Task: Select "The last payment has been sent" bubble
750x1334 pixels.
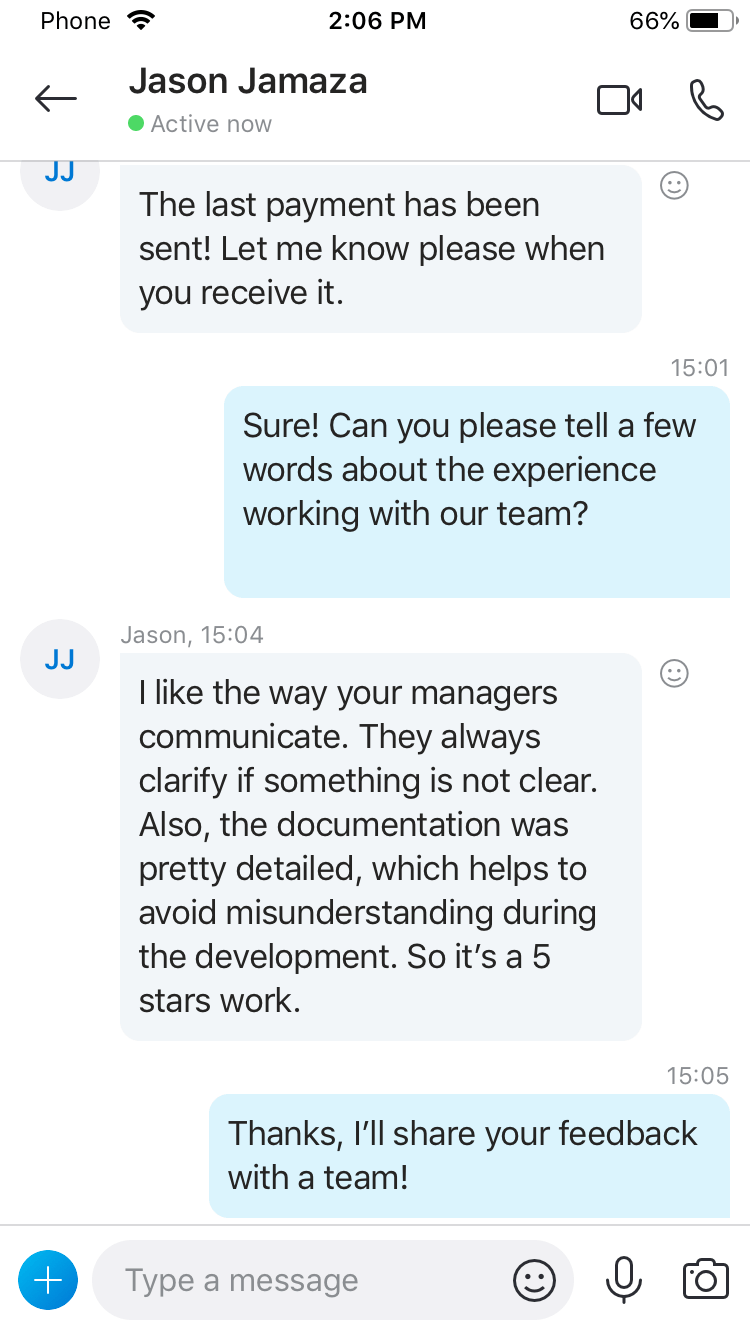Action: click(381, 248)
